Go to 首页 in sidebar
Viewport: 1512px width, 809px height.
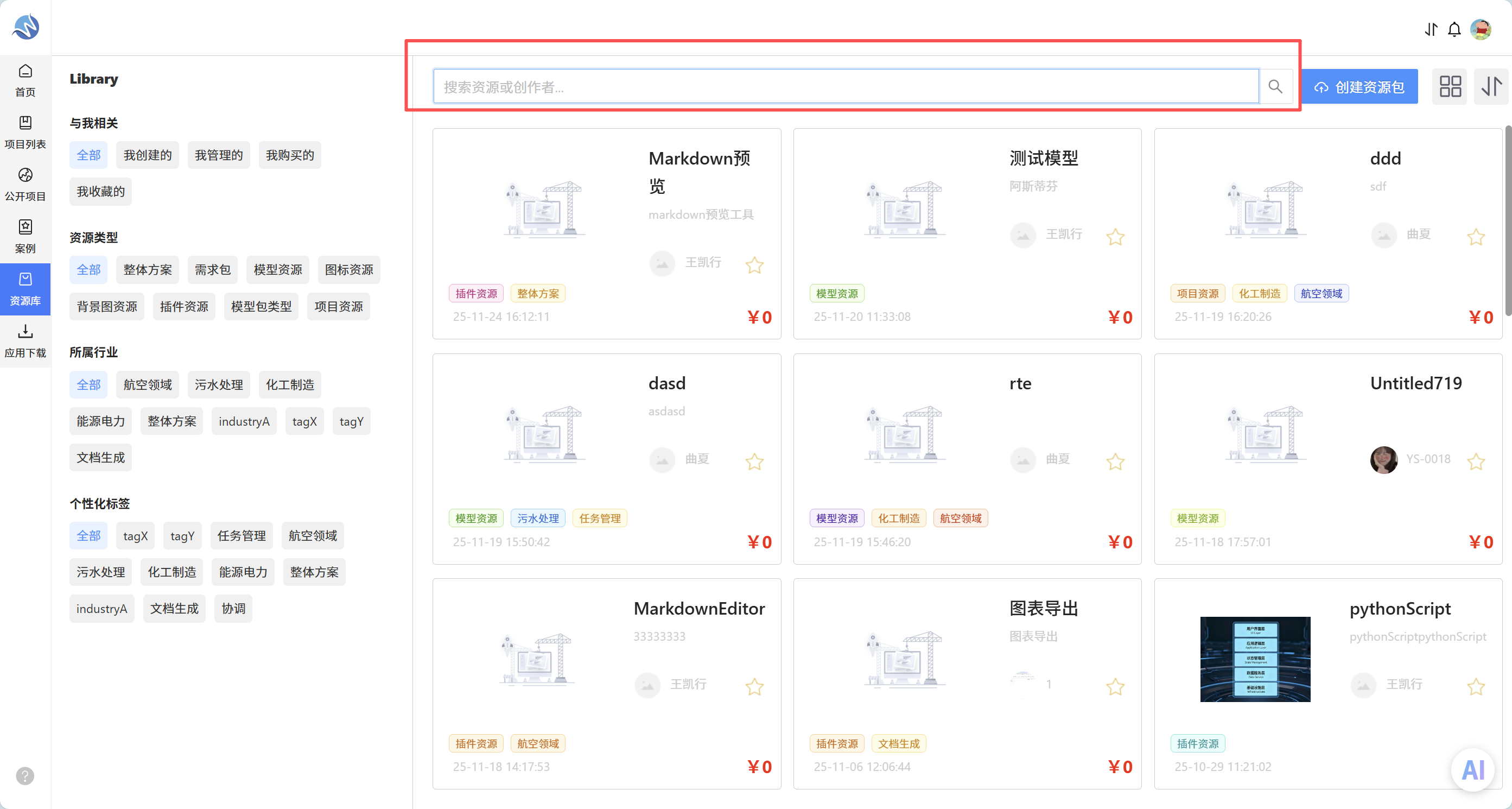(26, 80)
